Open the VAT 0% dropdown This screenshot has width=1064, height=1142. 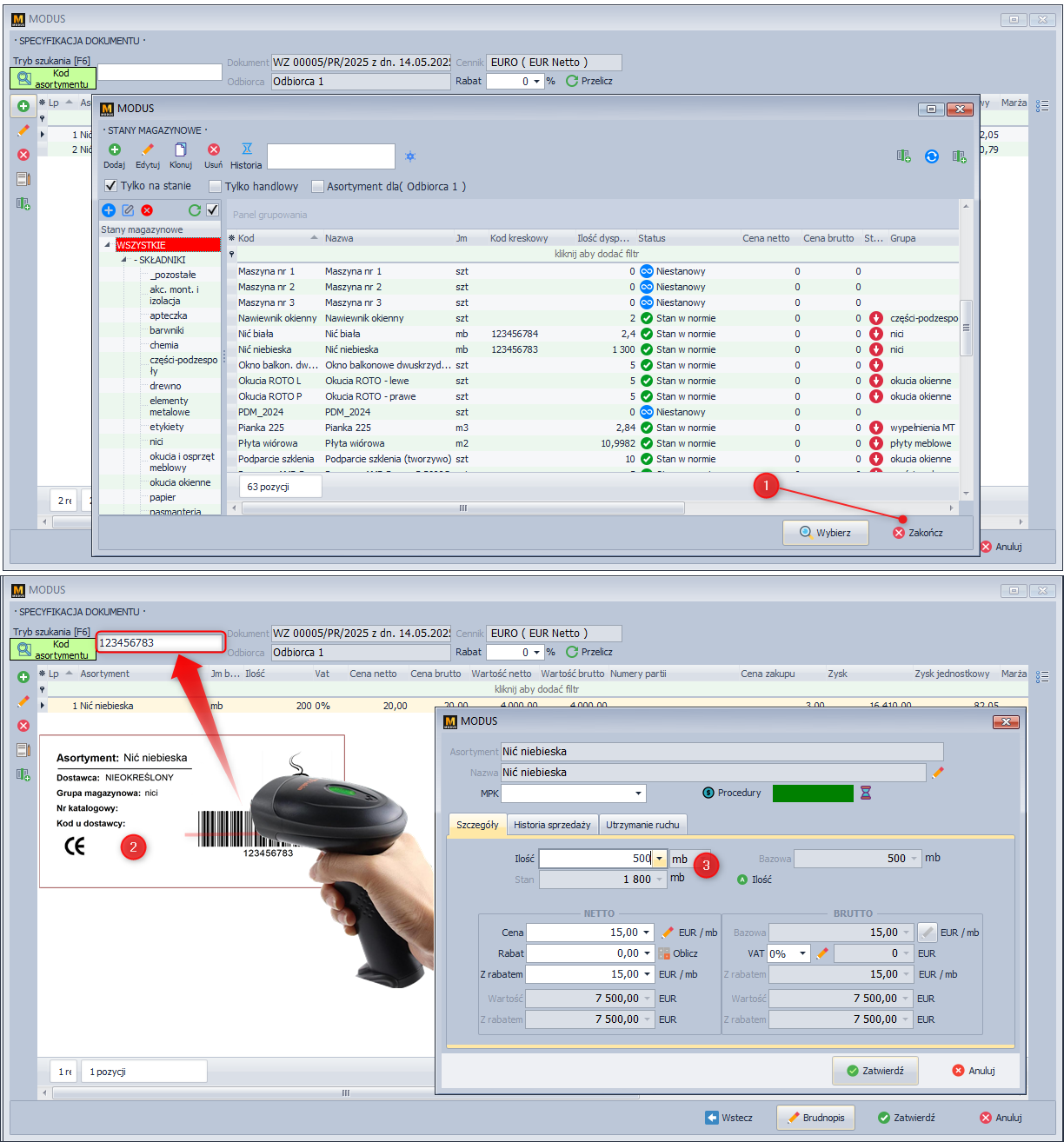coord(802,953)
